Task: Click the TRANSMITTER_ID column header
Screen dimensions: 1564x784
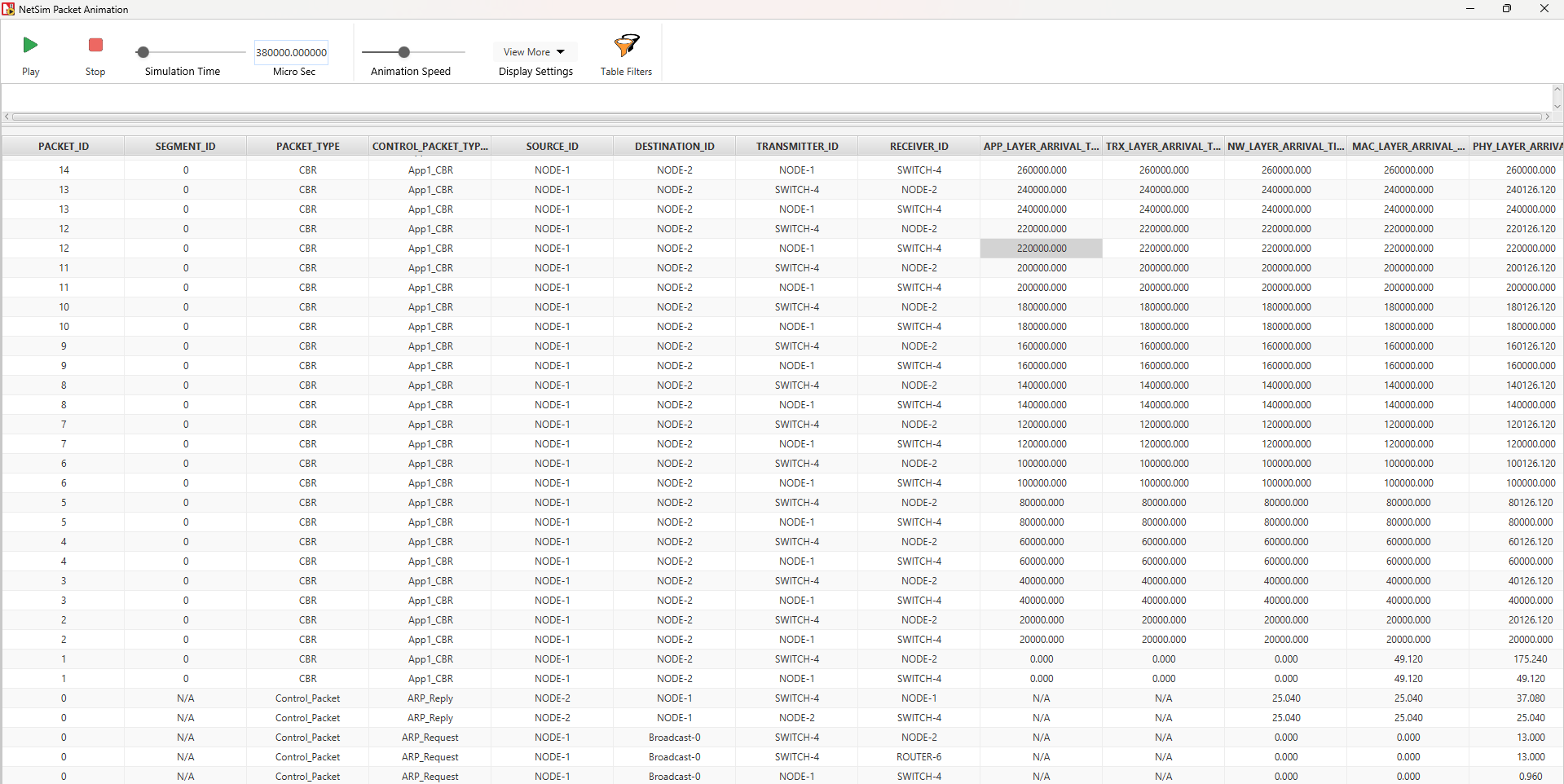Action: [797, 146]
